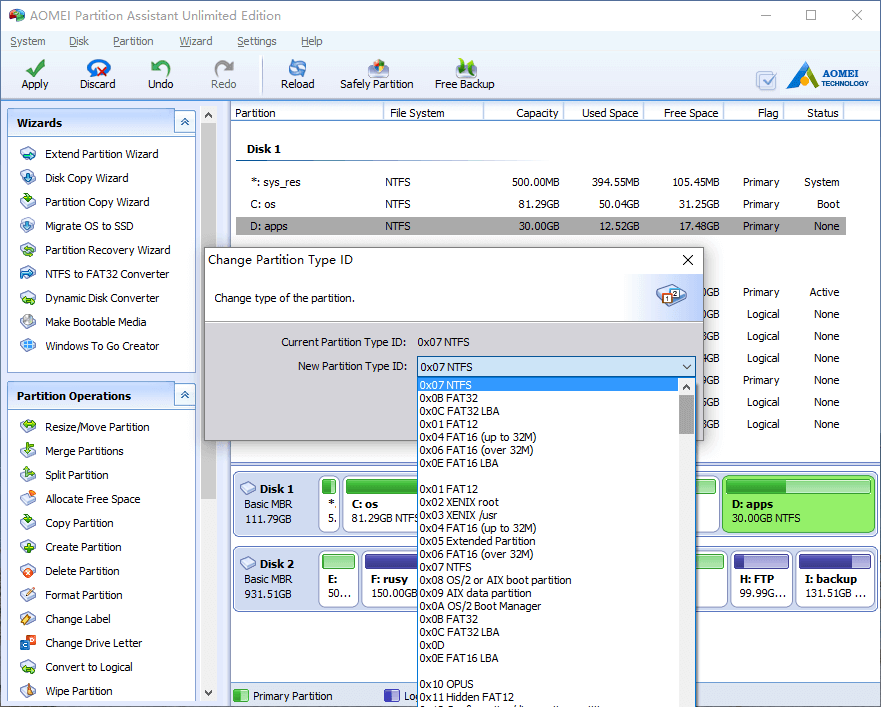881x707 pixels.
Task: Start Migrate OS to SSD
Action: coord(89,226)
